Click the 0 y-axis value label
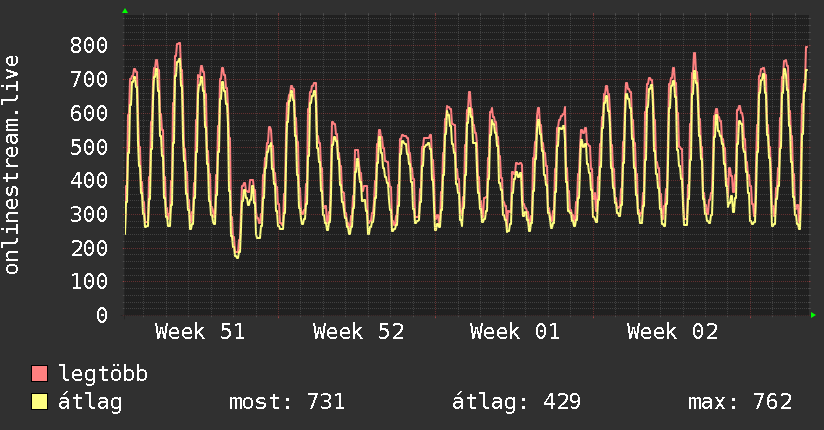 [x=102, y=315]
